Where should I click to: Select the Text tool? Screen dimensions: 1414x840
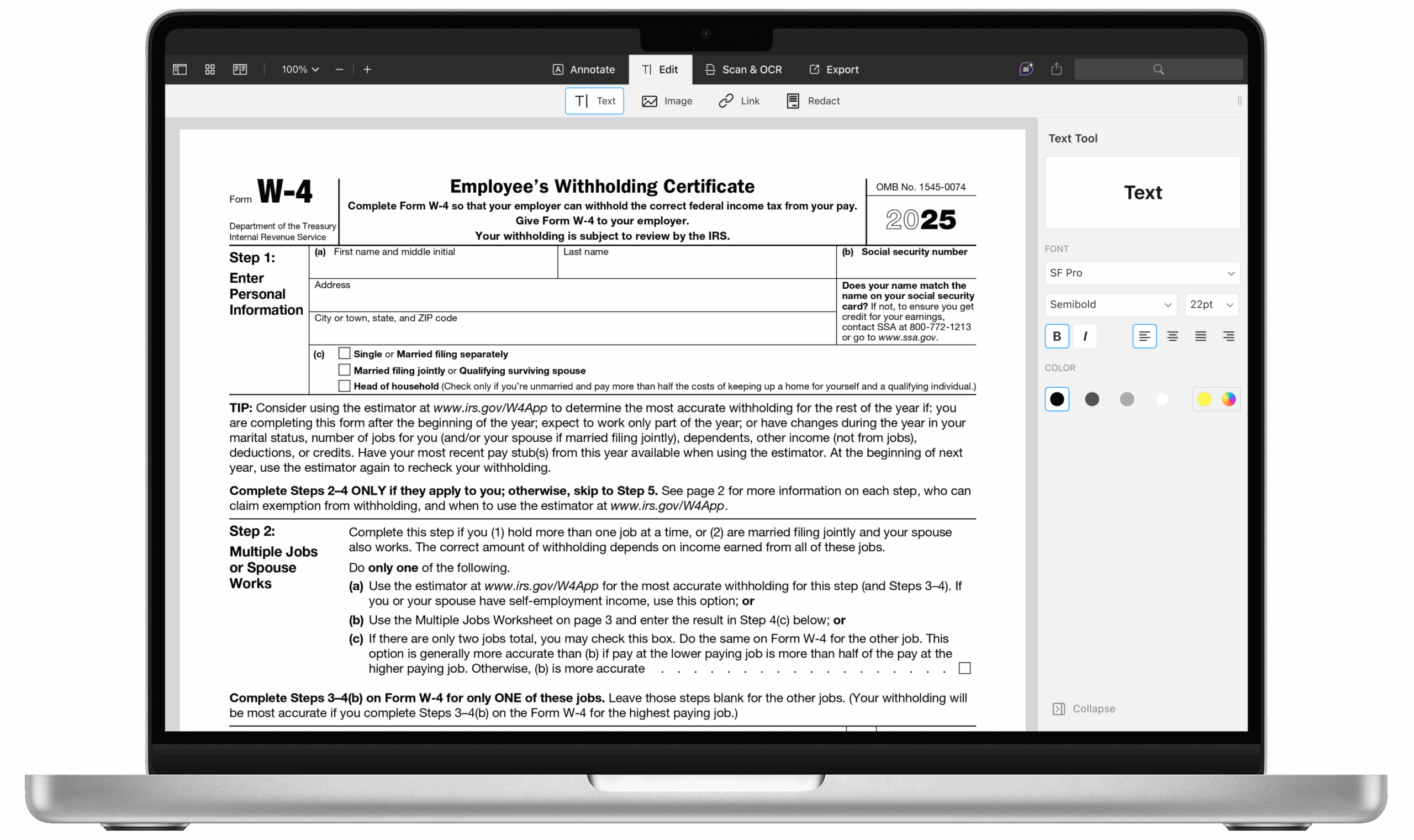[594, 101]
